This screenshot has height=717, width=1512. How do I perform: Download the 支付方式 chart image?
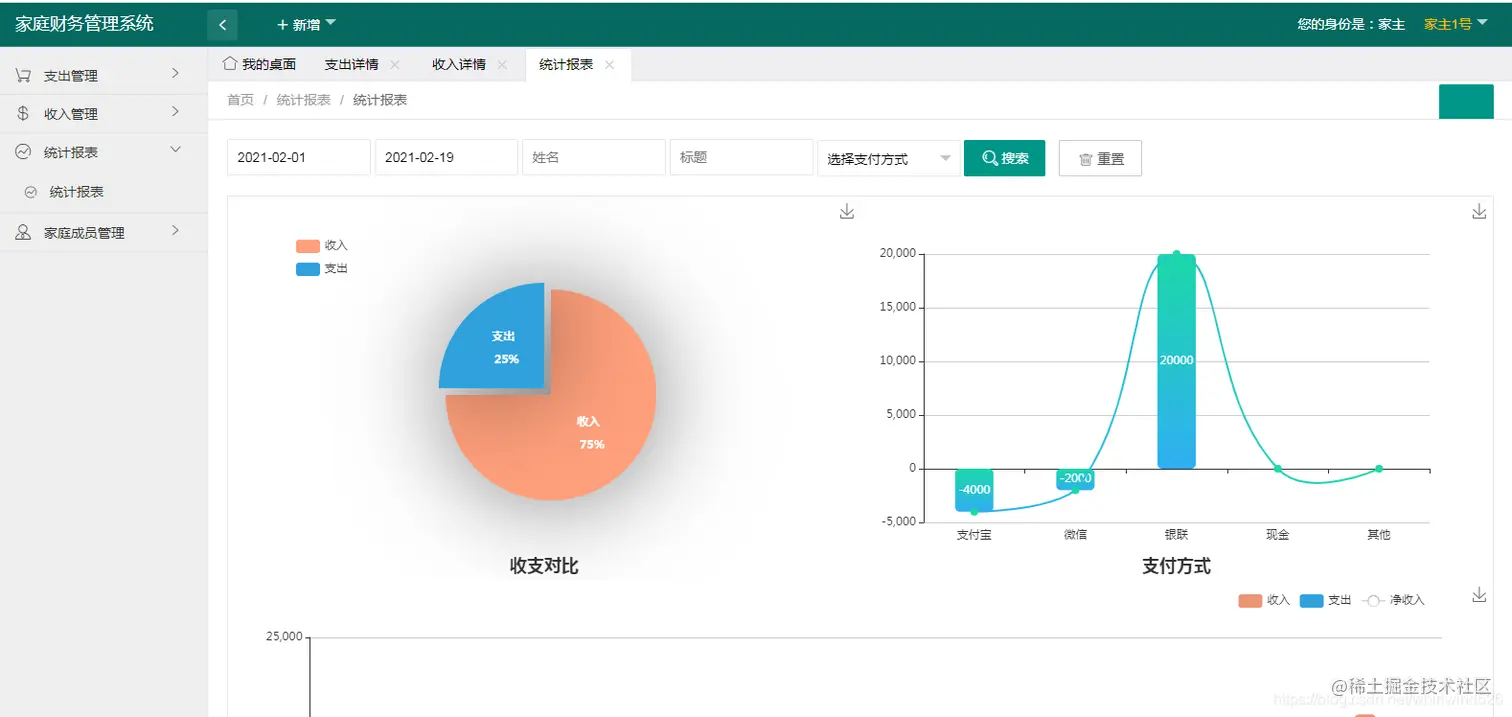tap(1480, 211)
